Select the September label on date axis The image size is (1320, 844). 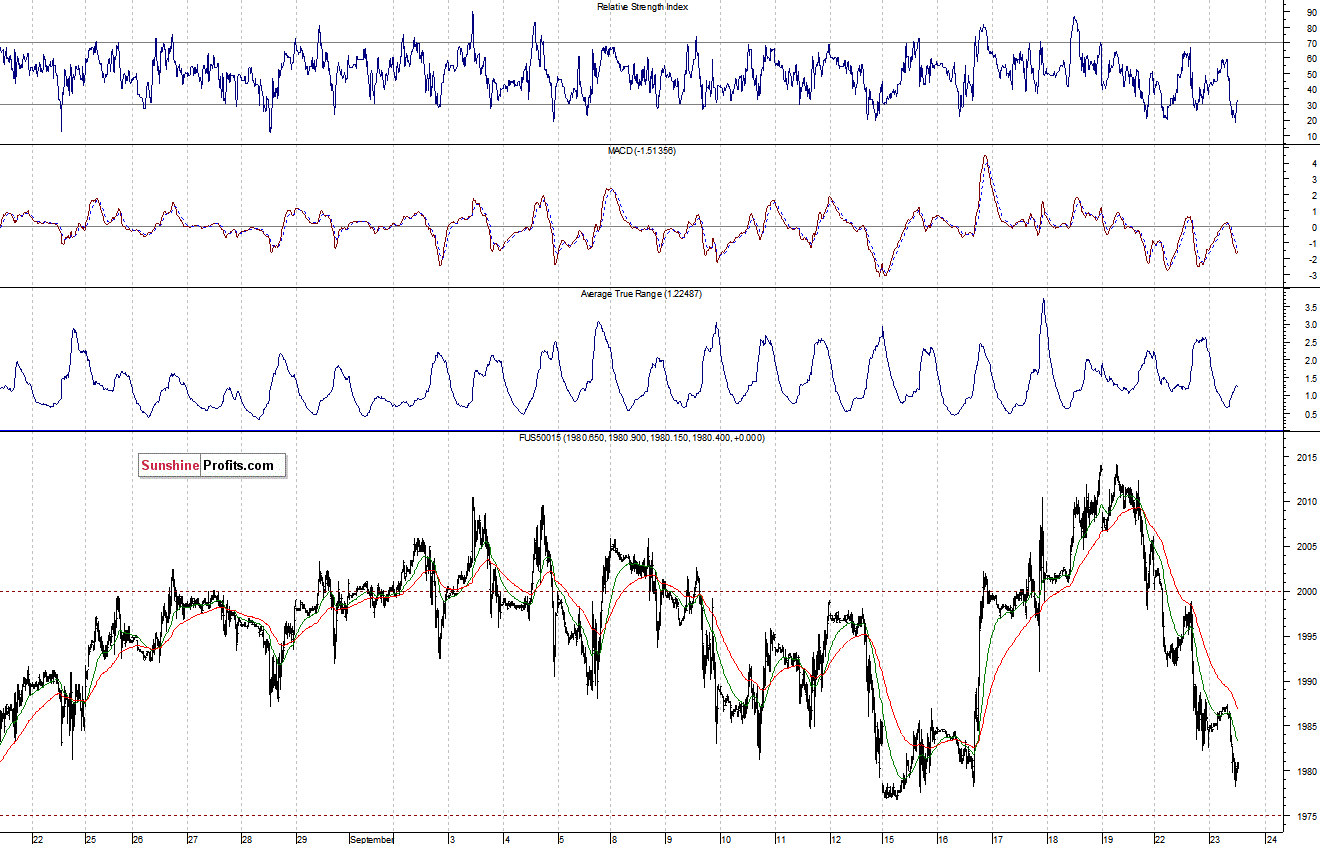point(371,839)
